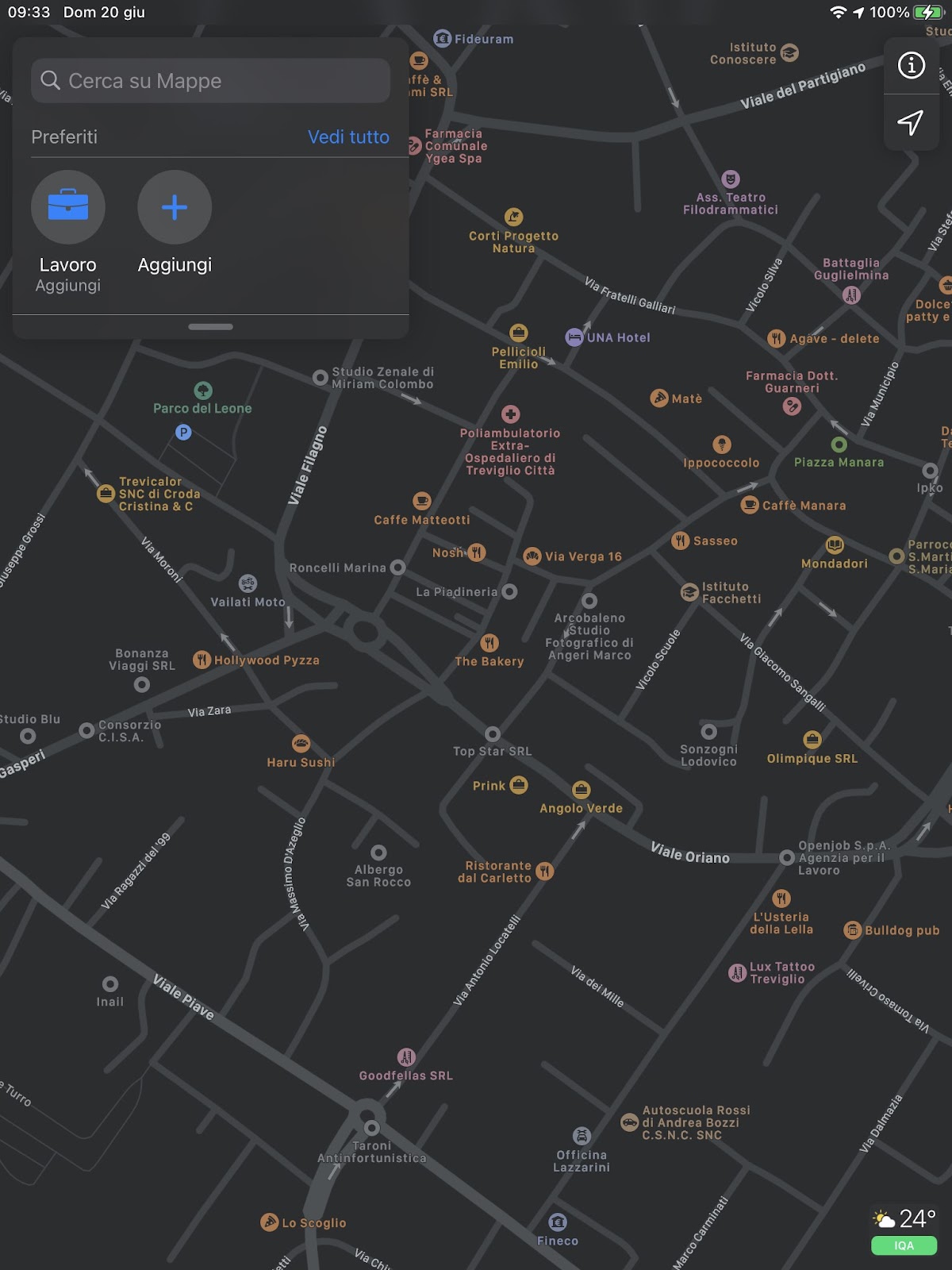952x1270 pixels.
Task: Open the La Piadineria marker
Action: tap(510, 591)
